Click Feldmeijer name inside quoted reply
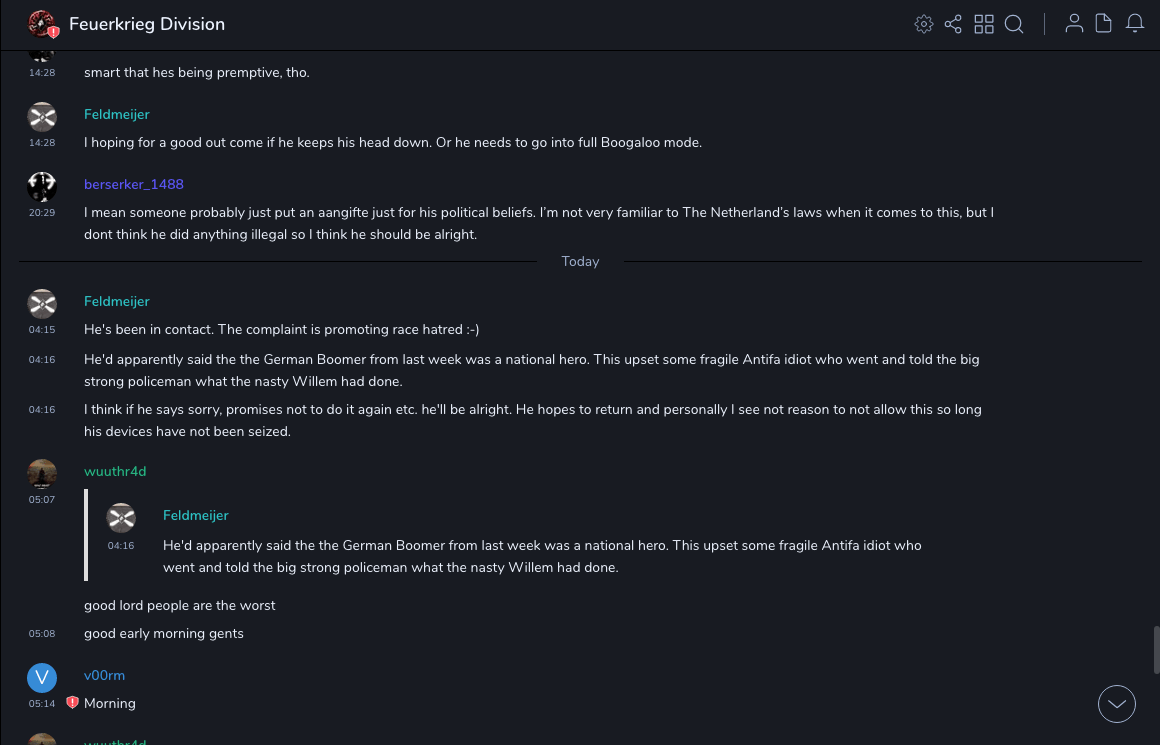 196,516
